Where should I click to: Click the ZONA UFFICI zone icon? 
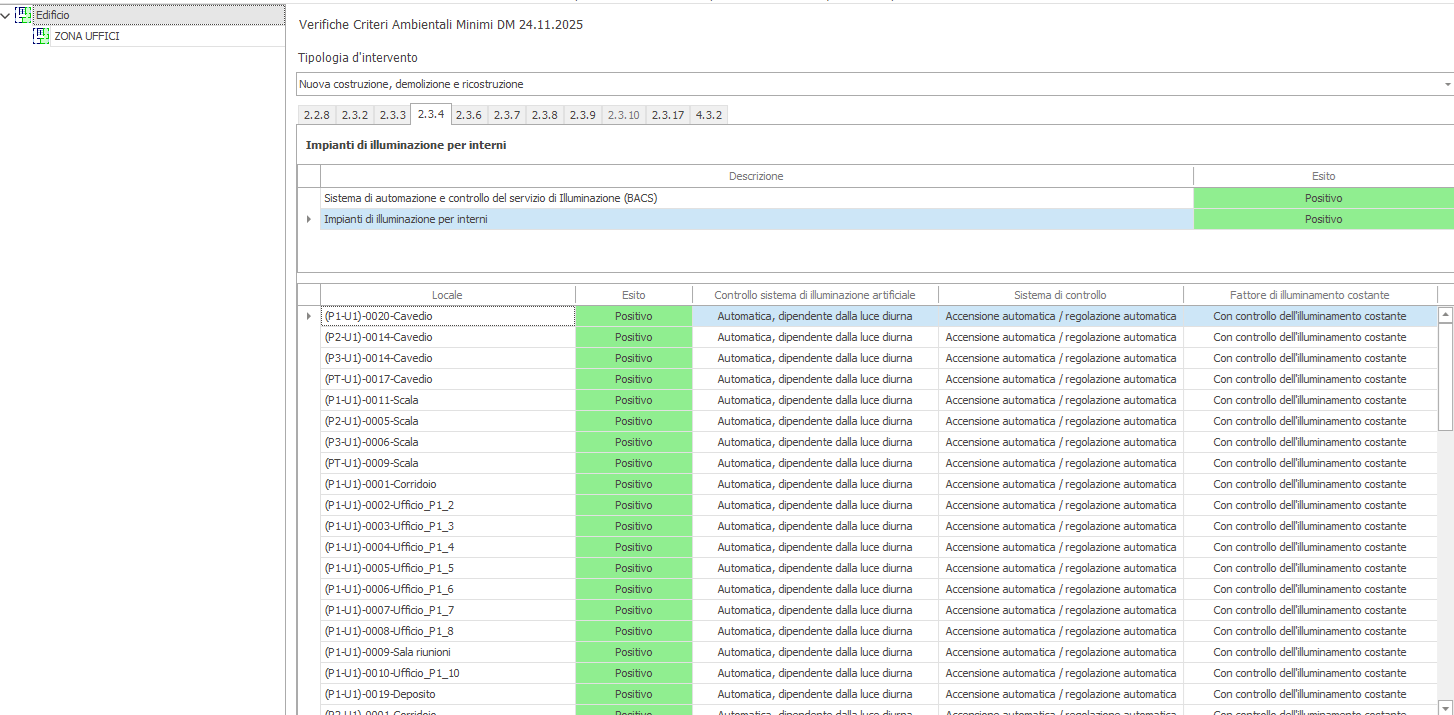click(x=41, y=36)
